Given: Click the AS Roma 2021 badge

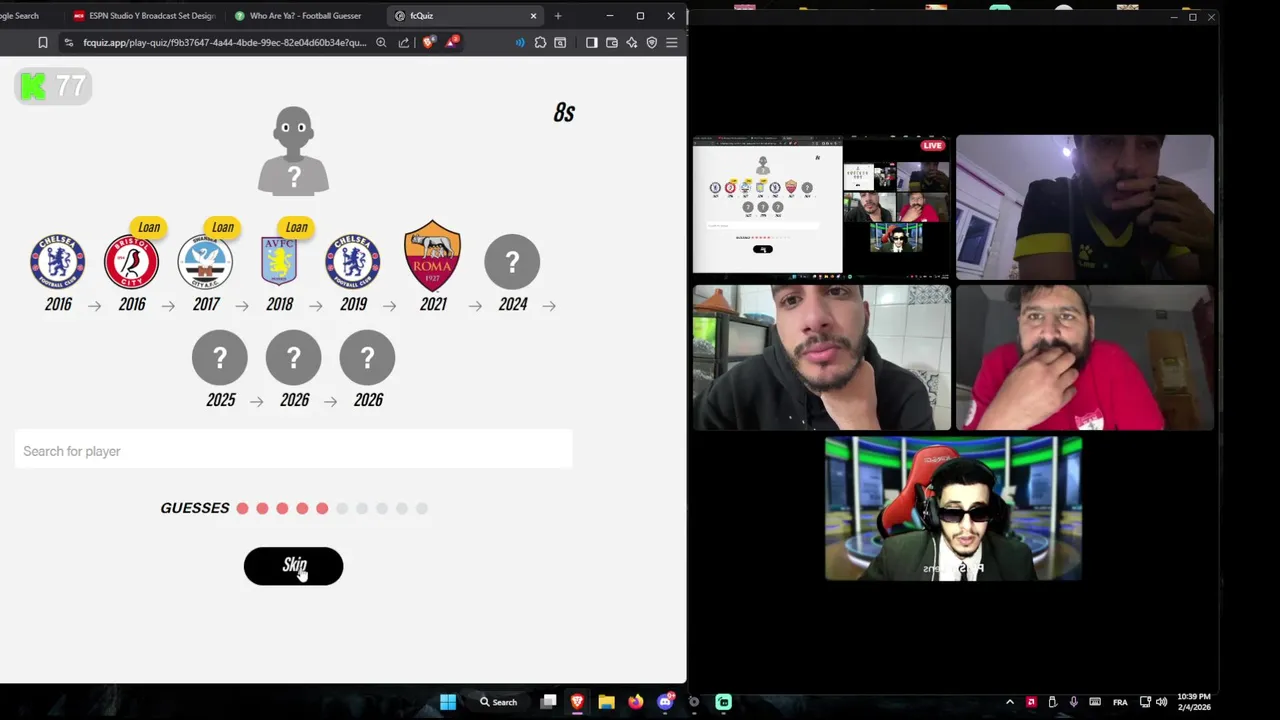Looking at the screenshot, I should tap(432, 256).
